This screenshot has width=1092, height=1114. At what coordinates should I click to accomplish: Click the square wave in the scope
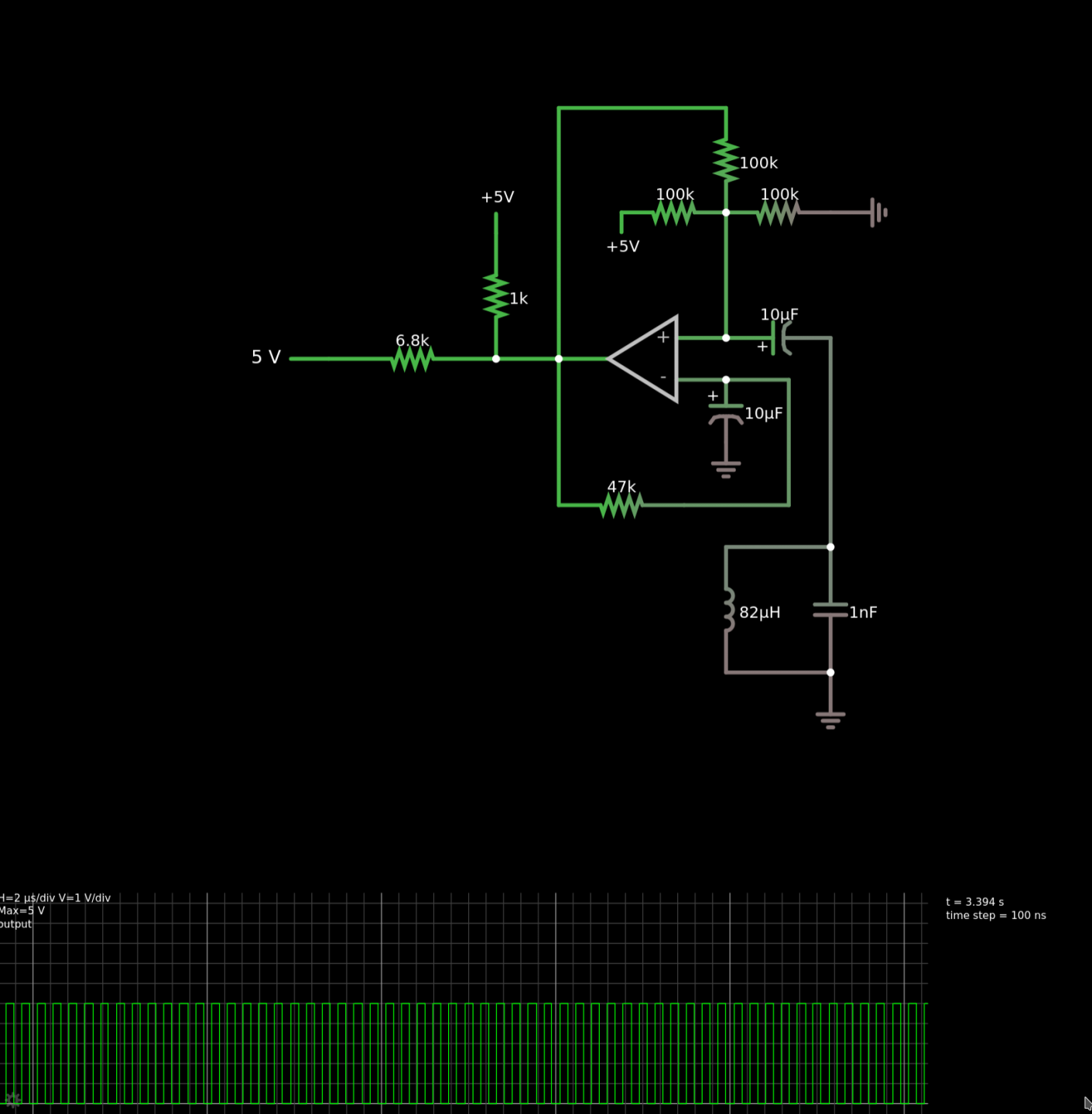464,1052
